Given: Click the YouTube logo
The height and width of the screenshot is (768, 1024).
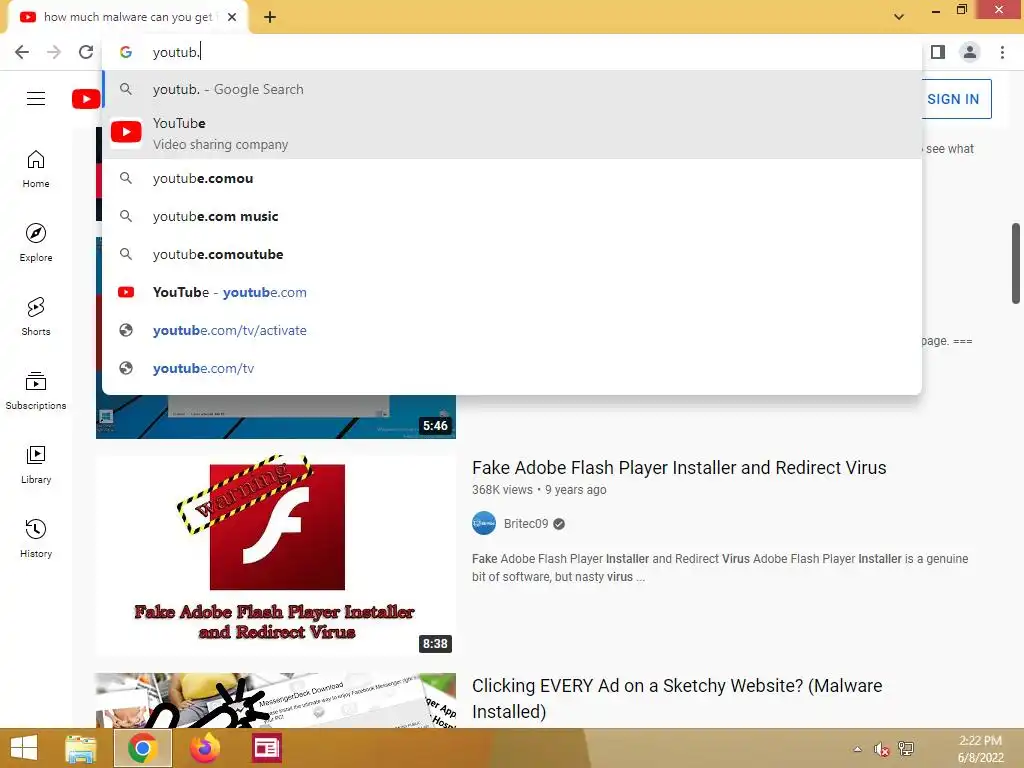Looking at the screenshot, I should coord(86,99).
